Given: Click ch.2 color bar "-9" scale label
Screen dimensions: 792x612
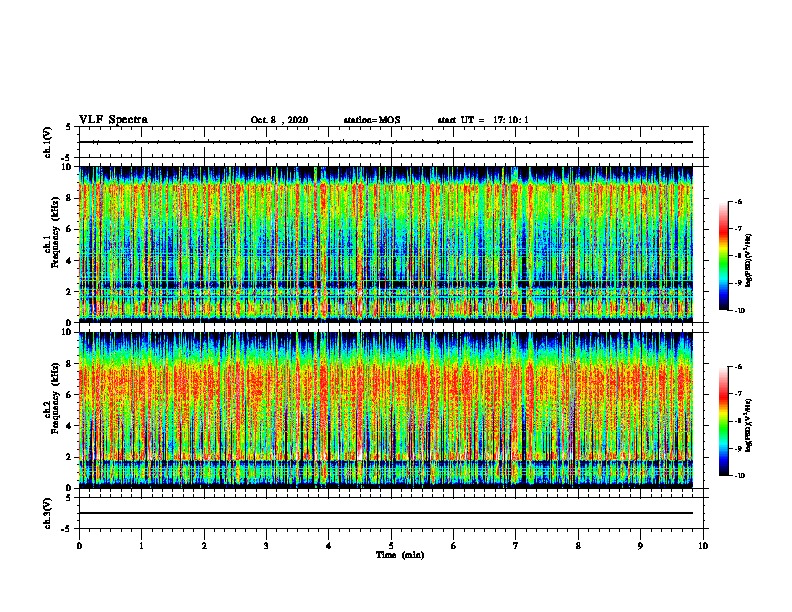Looking at the screenshot, I should pyautogui.click(x=738, y=448).
